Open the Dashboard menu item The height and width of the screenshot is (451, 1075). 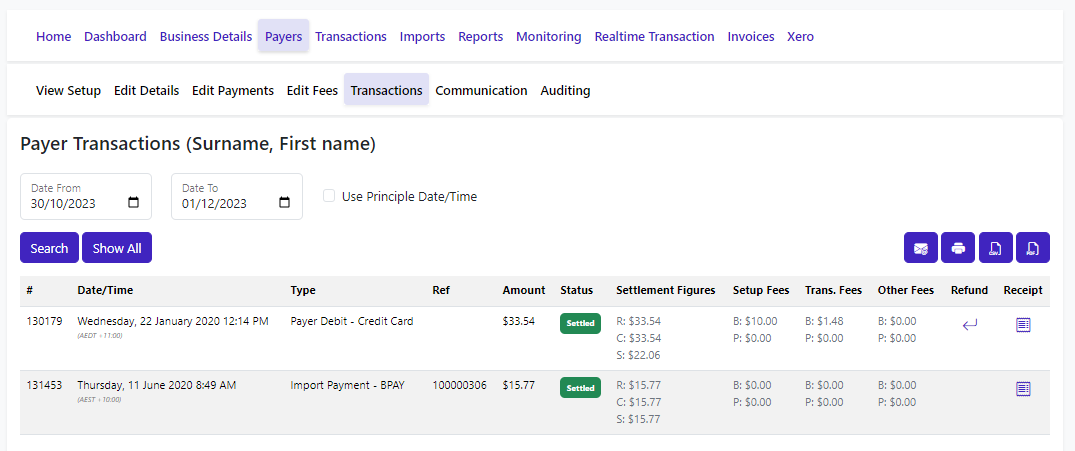(x=115, y=36)
